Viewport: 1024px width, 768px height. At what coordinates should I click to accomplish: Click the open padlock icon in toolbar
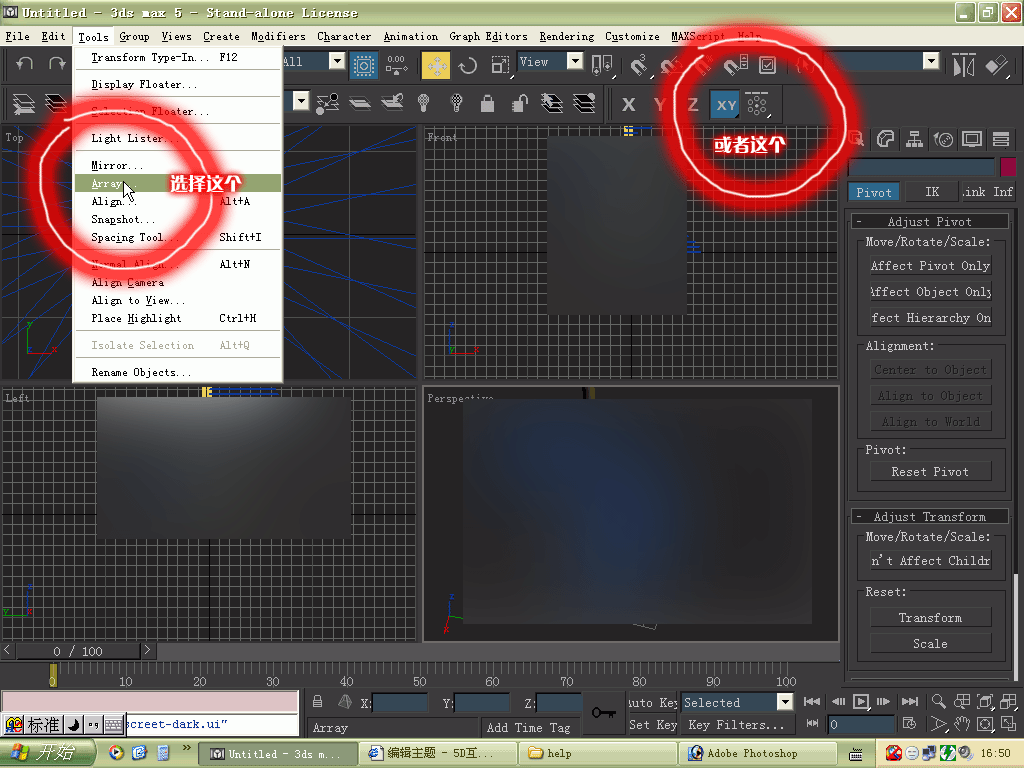[x=519, y=103]
